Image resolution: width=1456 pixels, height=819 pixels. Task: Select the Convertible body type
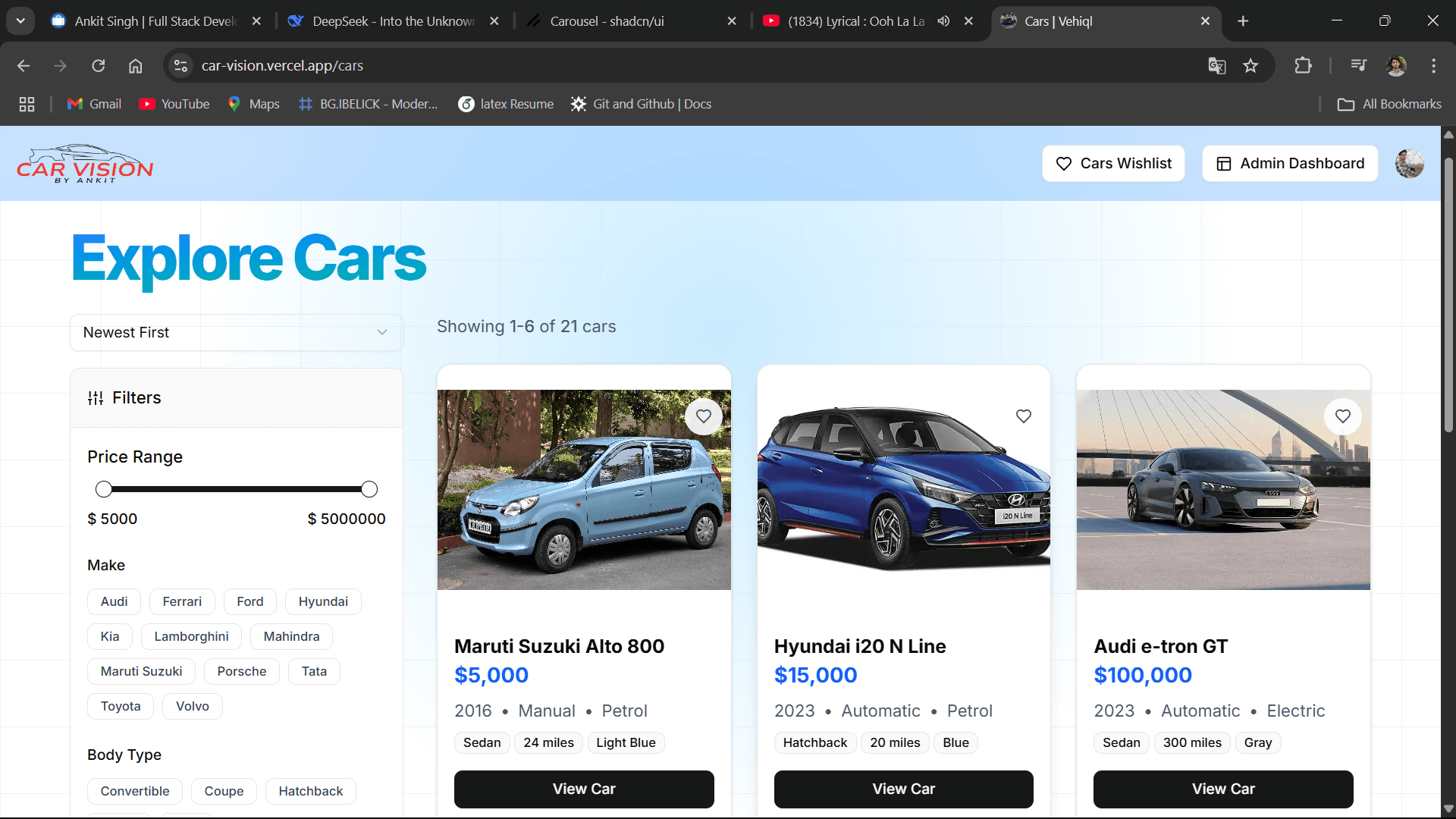135,792
